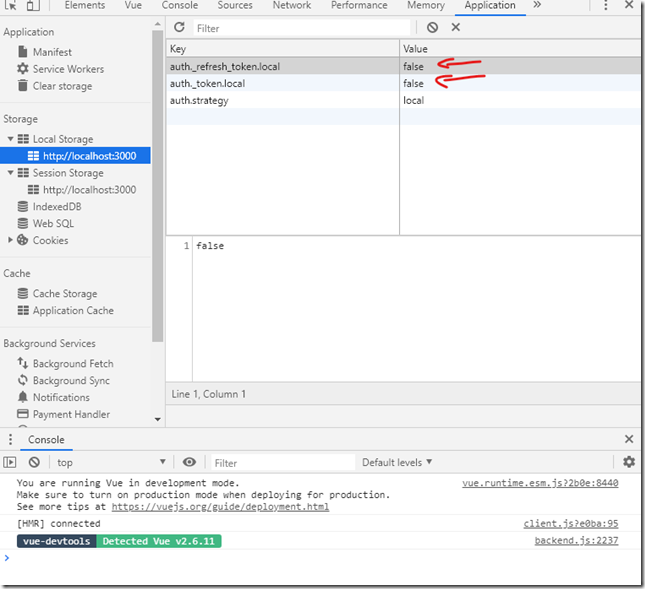The width and height of the screenshot is (645, 589).
Task: Open Service Workers section
Action: (x=68, y=69)
